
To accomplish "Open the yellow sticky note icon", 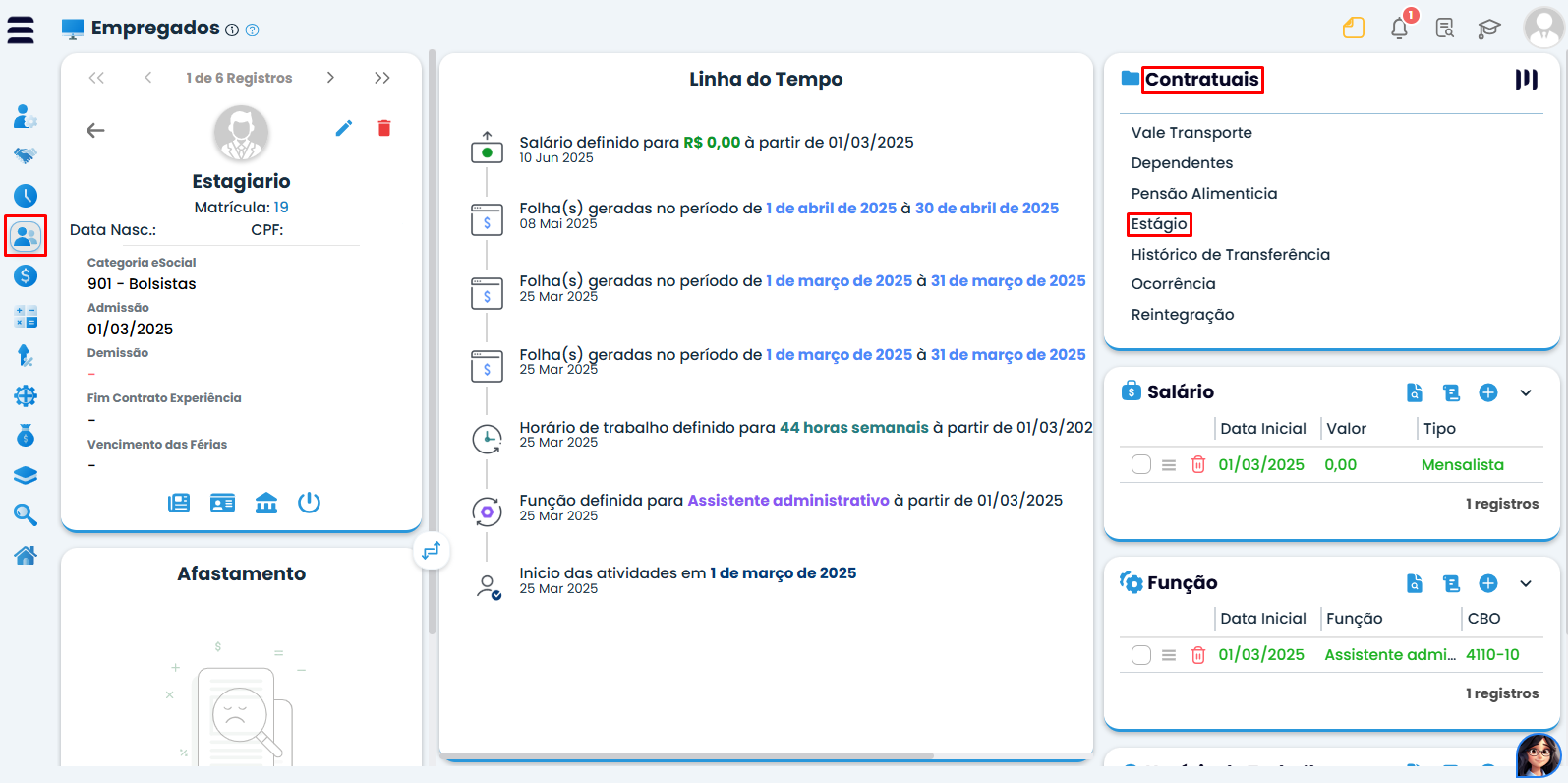I will pyautogui.click(x=1354, y=28).
